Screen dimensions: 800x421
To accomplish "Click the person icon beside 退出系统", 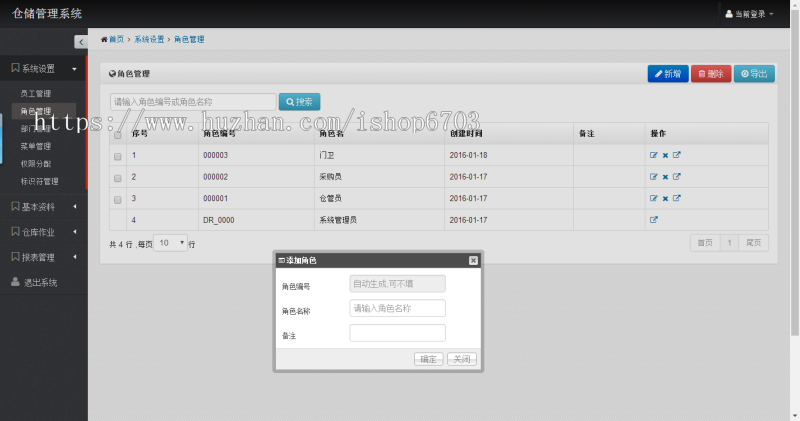I will (15, 282).
